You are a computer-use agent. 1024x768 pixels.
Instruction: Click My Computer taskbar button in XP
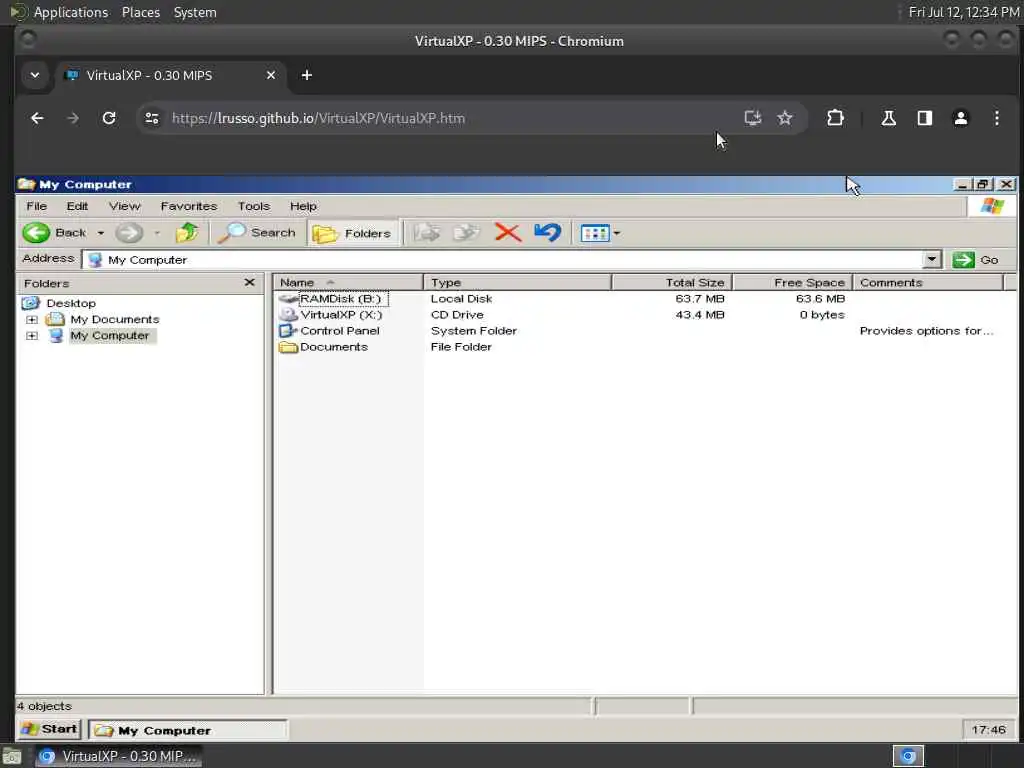[188, 730]
